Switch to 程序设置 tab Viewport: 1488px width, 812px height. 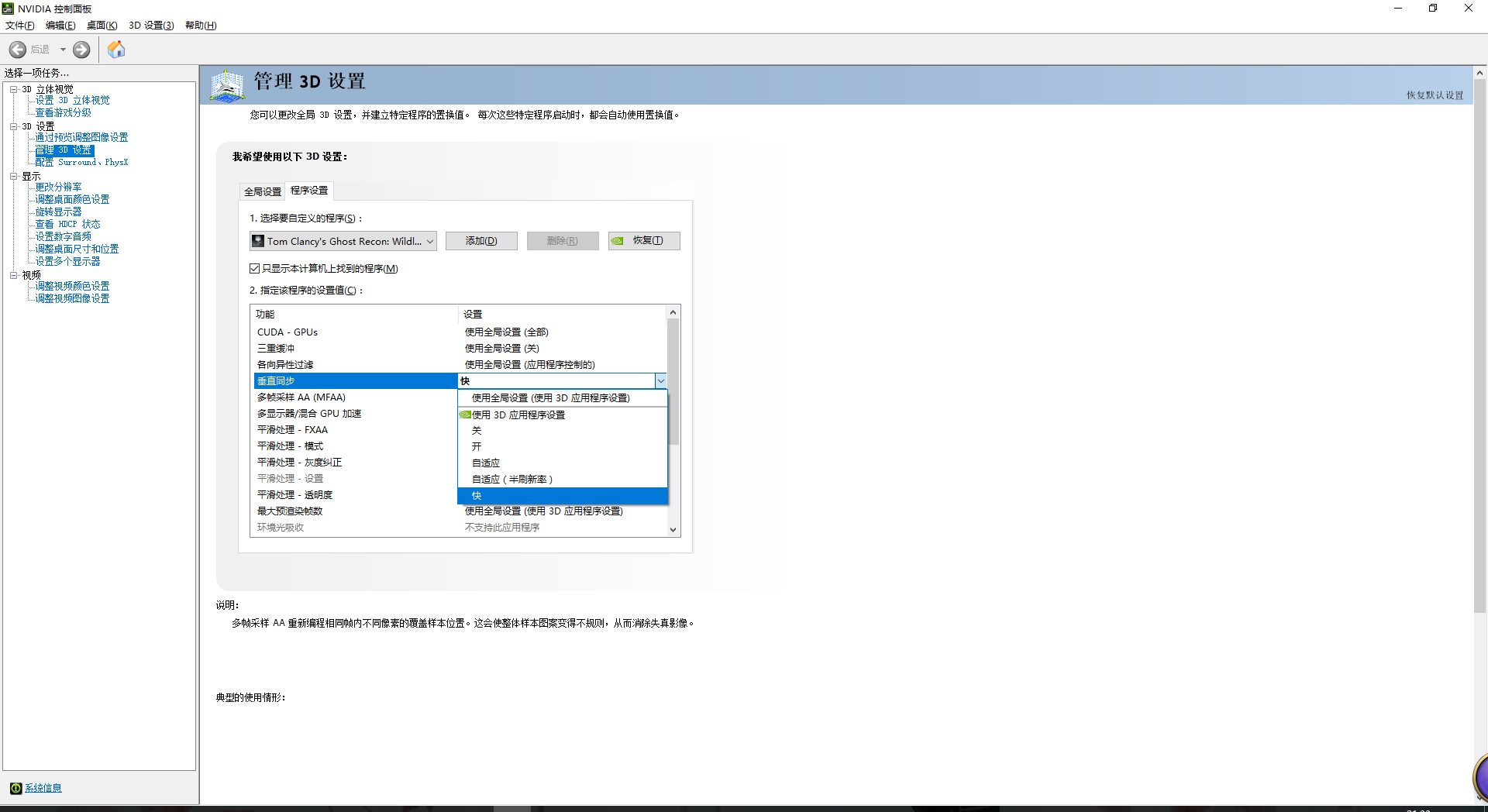point(309,190)
